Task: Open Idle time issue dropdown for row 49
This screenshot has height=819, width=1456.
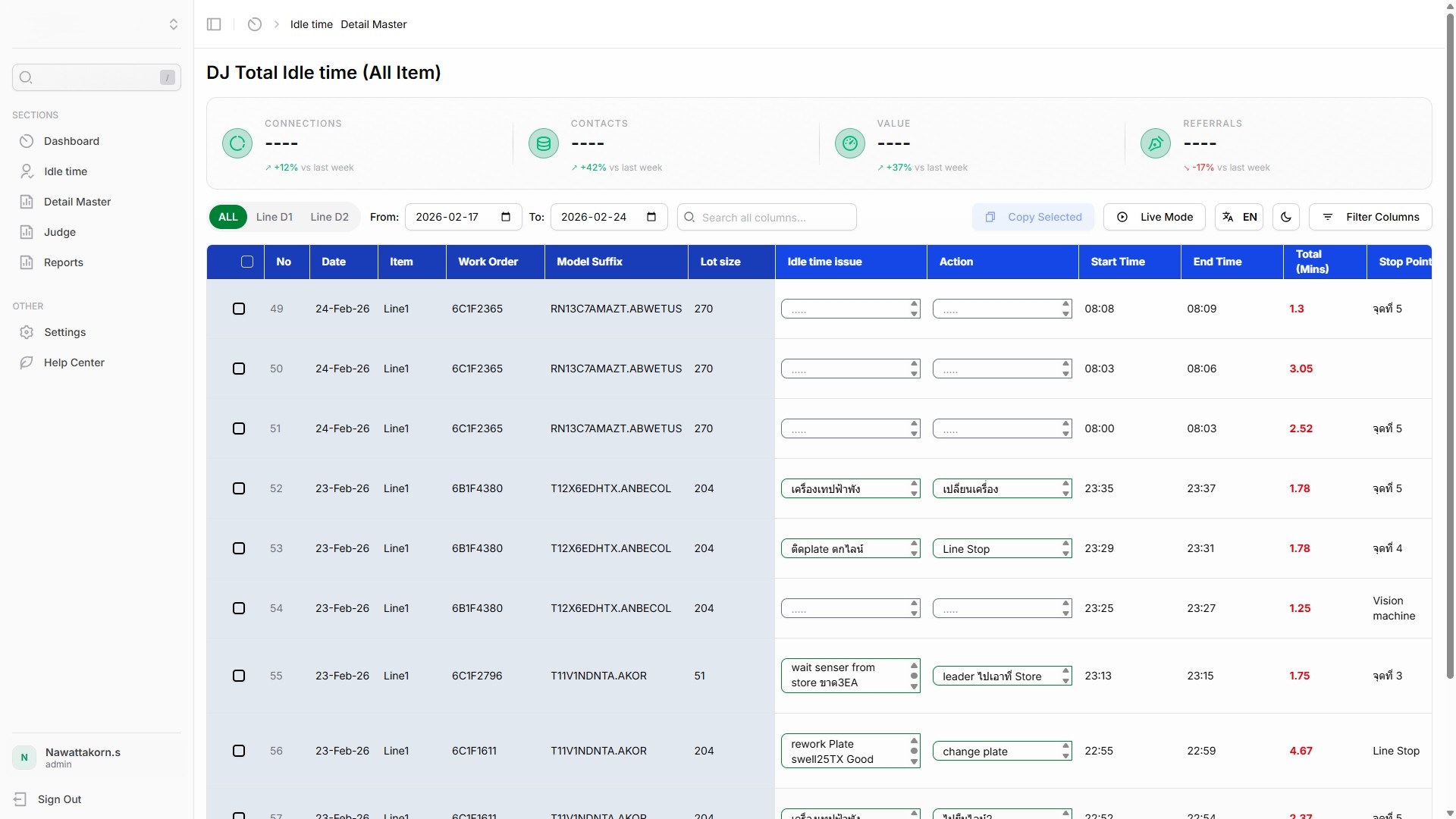Action: [850, 309]
